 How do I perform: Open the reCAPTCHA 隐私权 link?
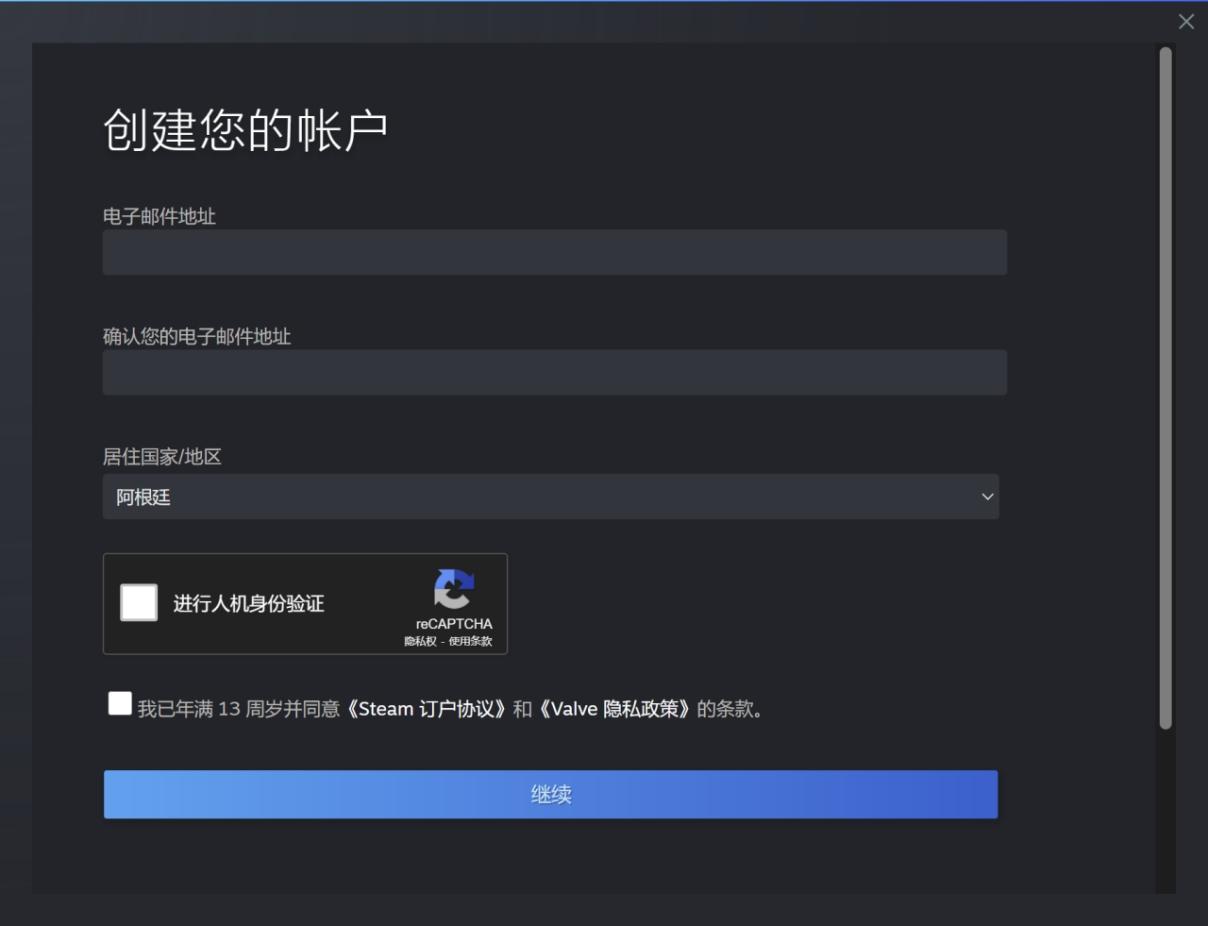pos(420,641)
